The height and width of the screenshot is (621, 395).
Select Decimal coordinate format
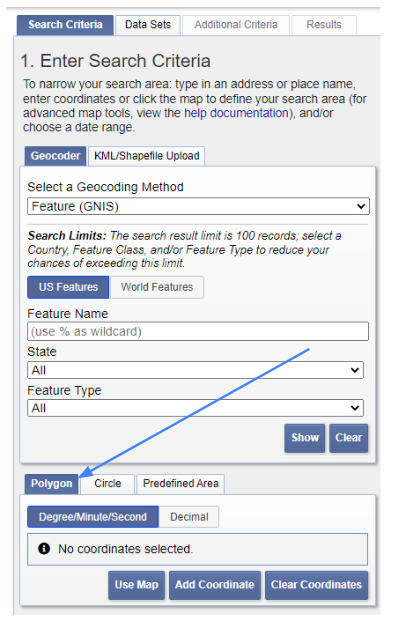(x=189, y=517)
